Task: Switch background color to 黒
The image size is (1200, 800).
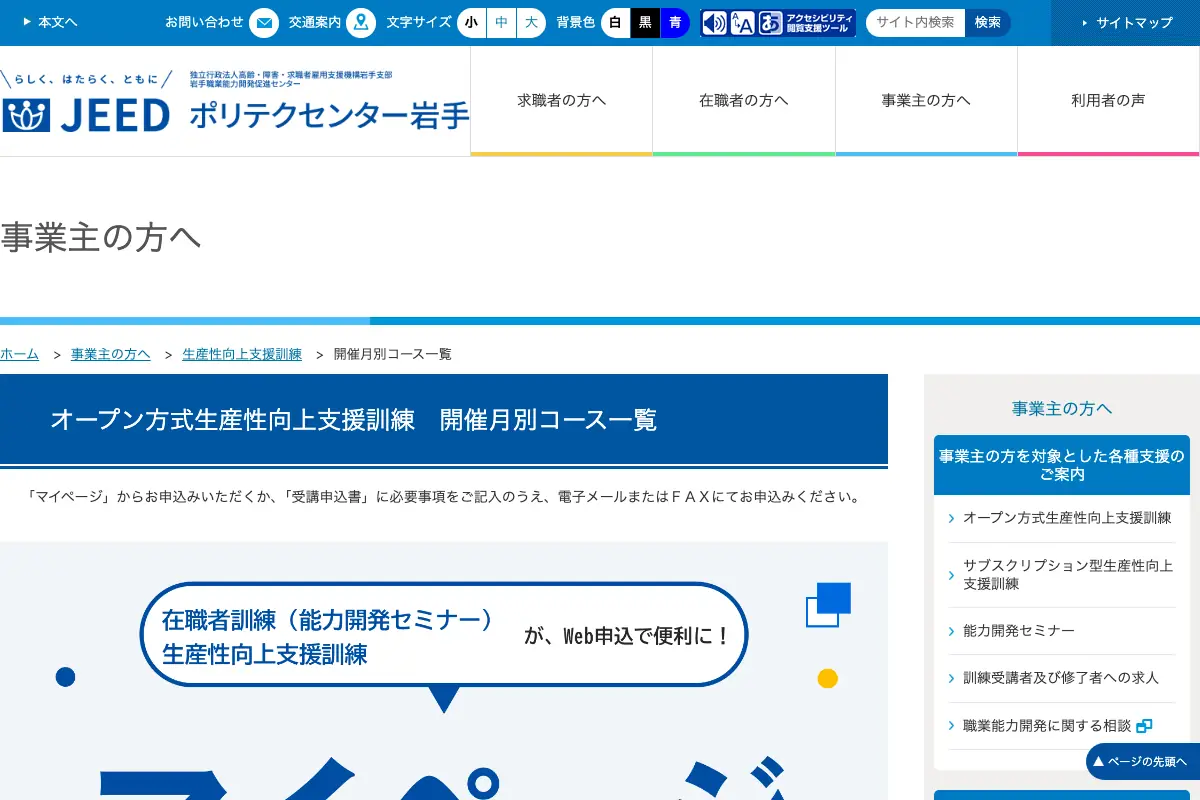Action: [x=645, y=22]
